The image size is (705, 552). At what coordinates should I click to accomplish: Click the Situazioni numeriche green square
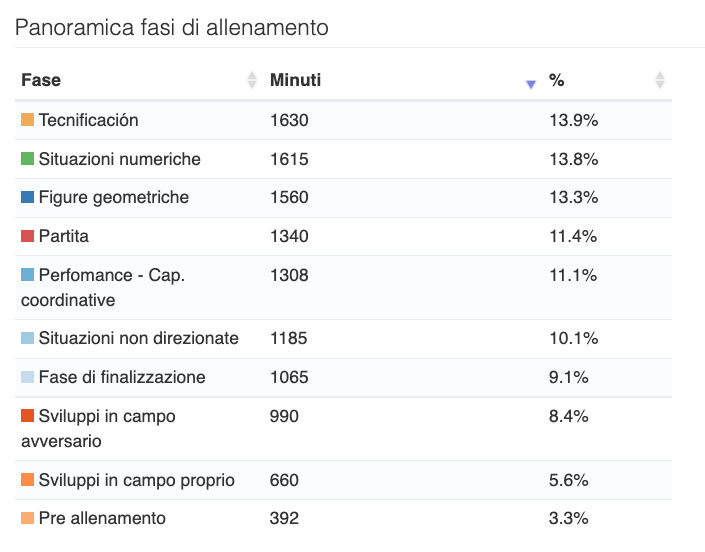[28, 159]
